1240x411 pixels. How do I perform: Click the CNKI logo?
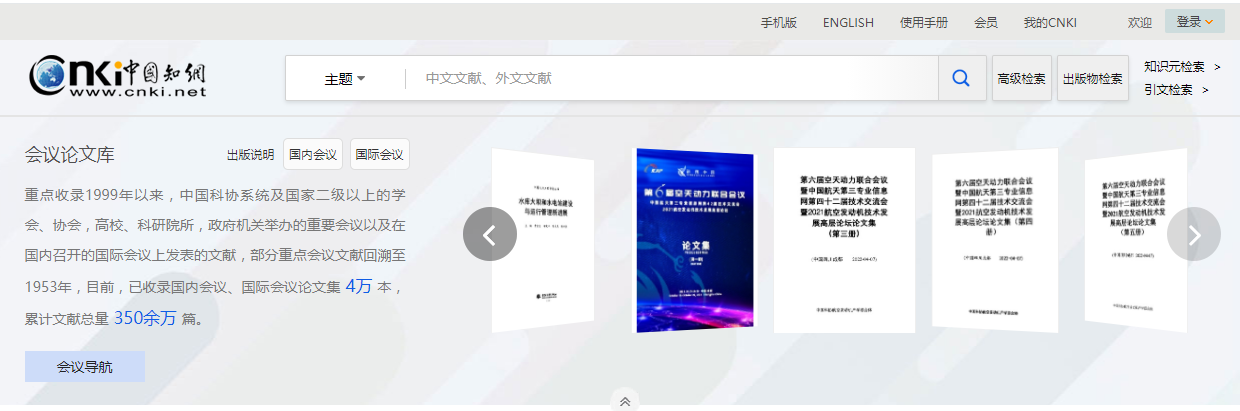coord(118,76)
